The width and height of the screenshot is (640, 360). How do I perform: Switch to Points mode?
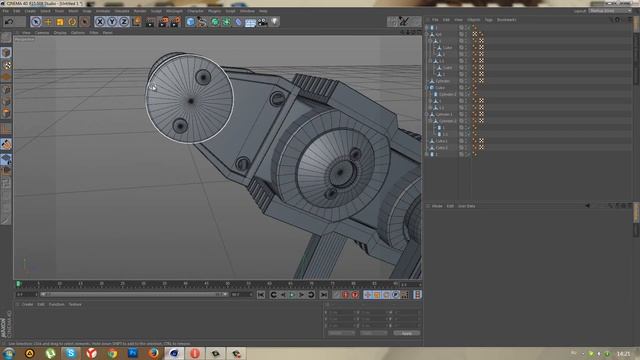click(6, 89)
